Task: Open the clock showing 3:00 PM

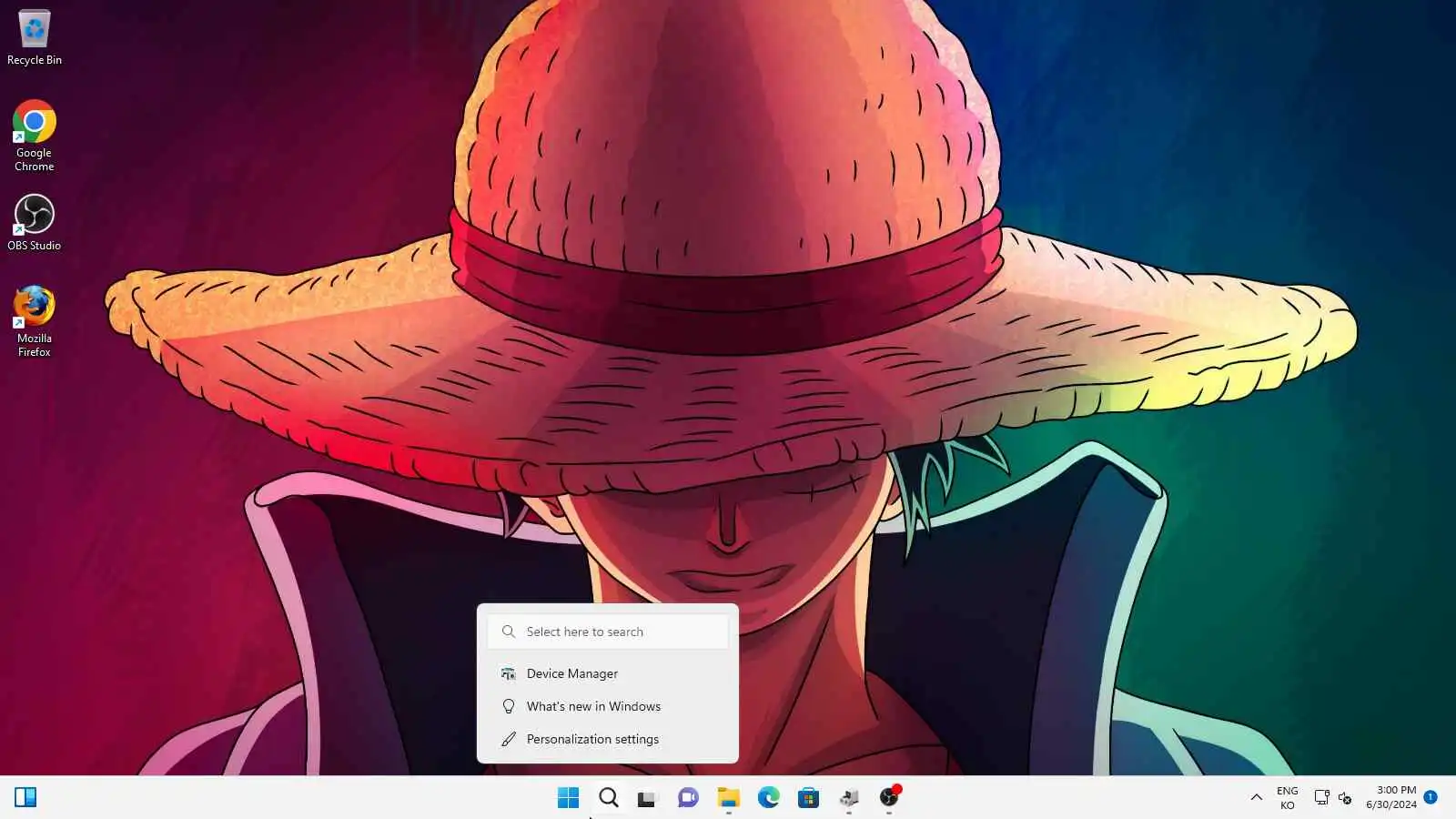Action: (x=1391, y=797)
